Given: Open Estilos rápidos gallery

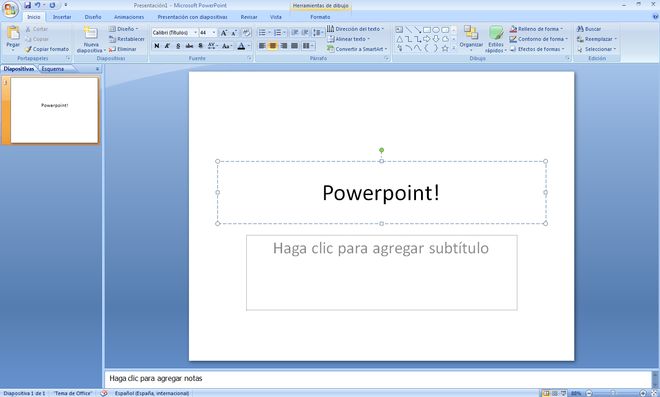Looking at the screenshot, I should click(496, 39).
